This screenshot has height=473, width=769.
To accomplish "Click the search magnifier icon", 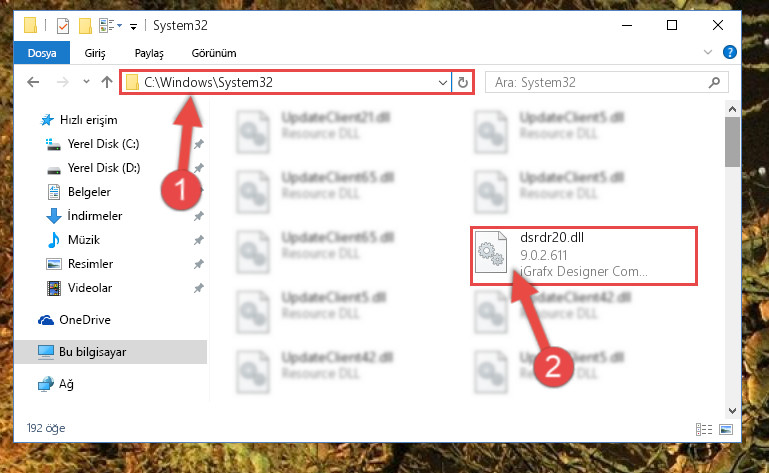I will 714,82.
